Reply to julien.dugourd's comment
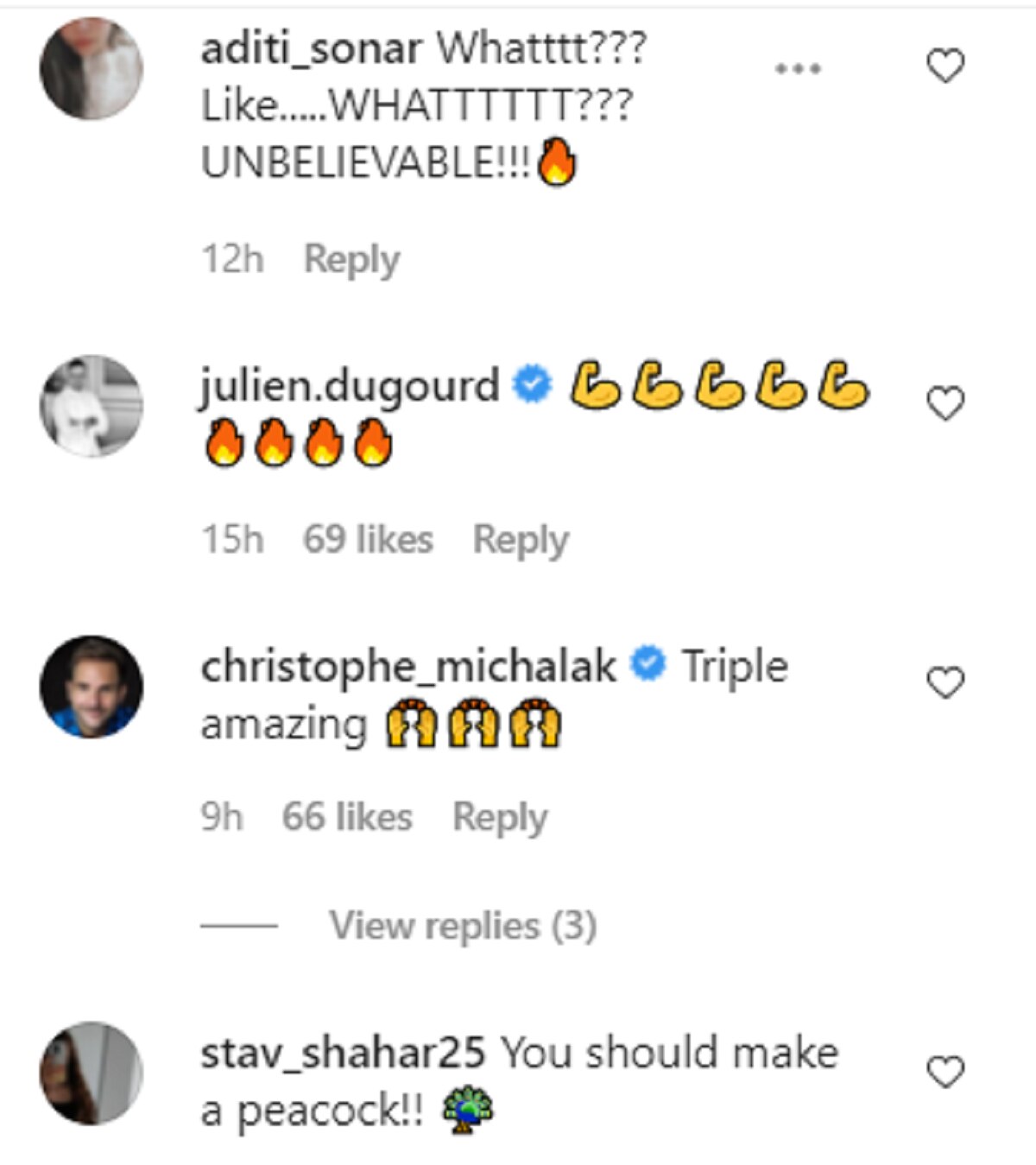Viewport: 1036px width, 1165px height. click(x=521, y=540)
